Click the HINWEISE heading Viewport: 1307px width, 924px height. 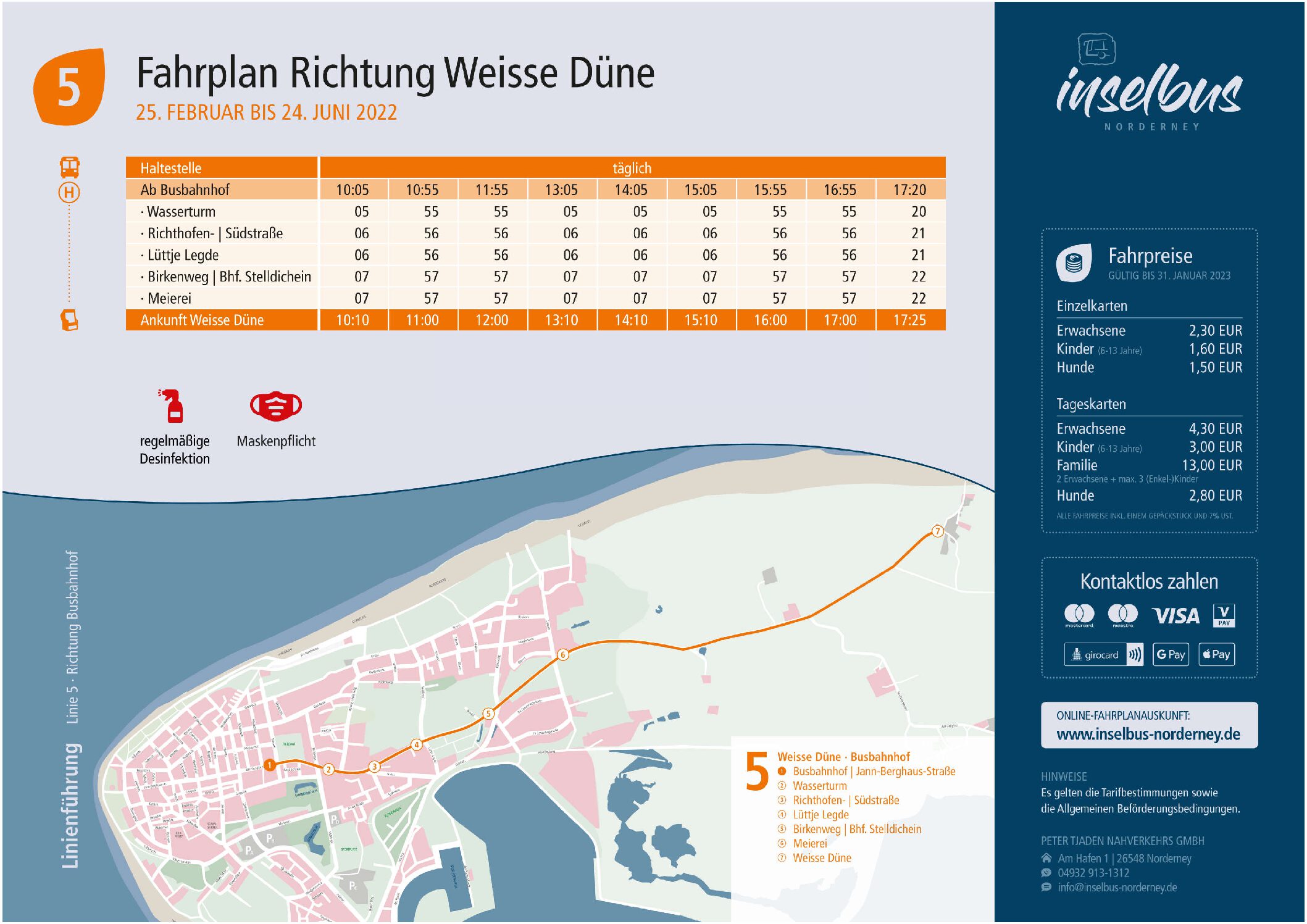coord(1064,776)
